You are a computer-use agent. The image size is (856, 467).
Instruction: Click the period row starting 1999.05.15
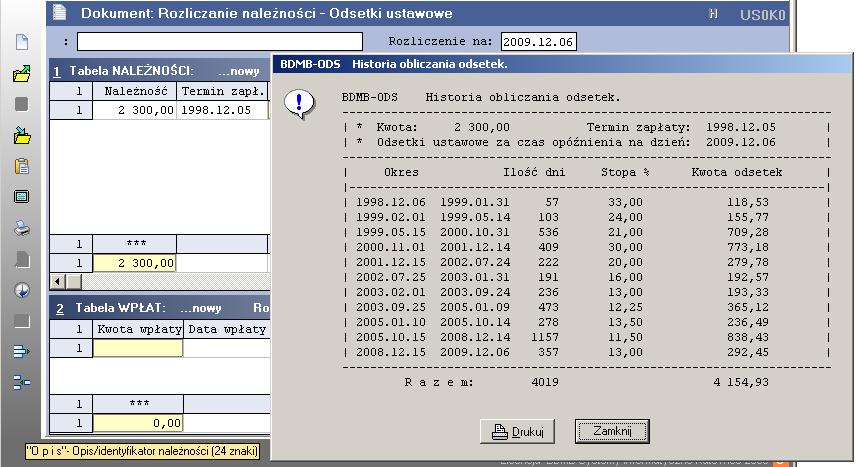[x=587, y=232]
